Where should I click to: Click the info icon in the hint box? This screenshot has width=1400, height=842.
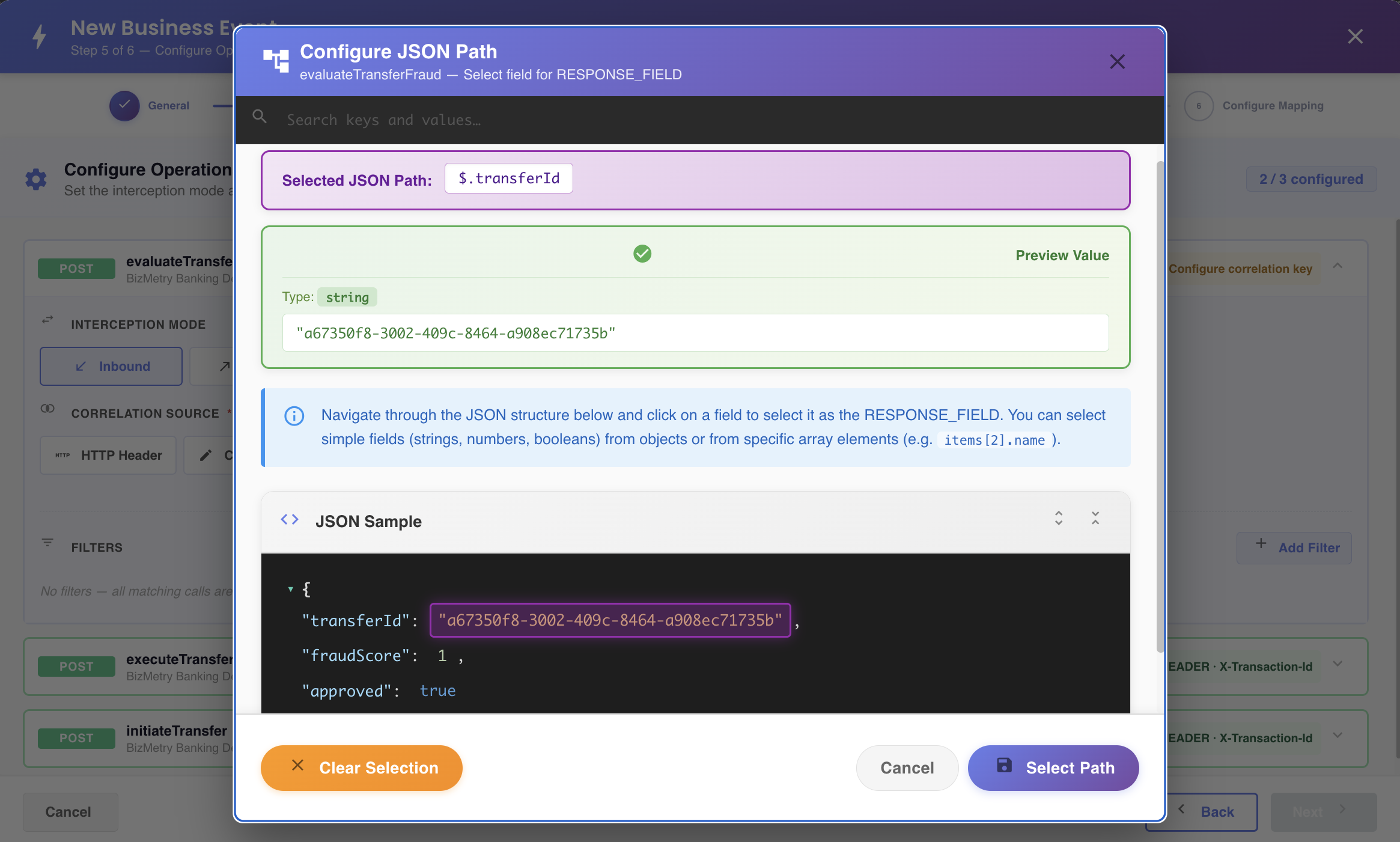(x=294, y=416)
